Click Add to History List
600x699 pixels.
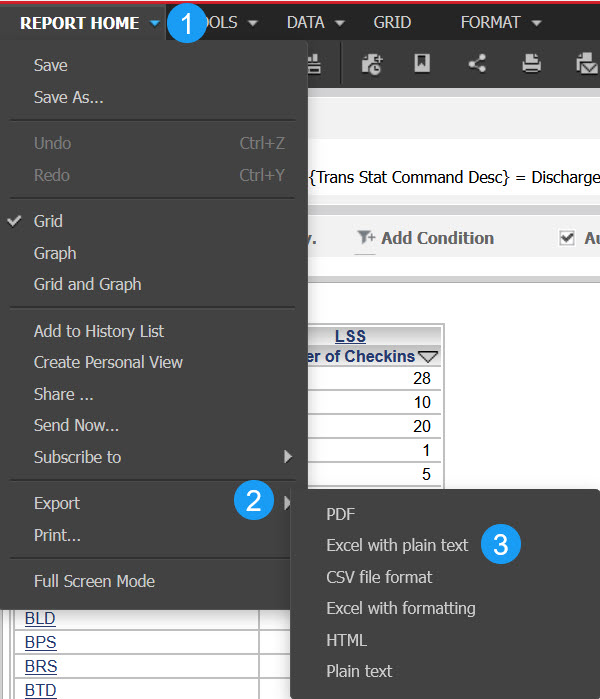point(99,331)
